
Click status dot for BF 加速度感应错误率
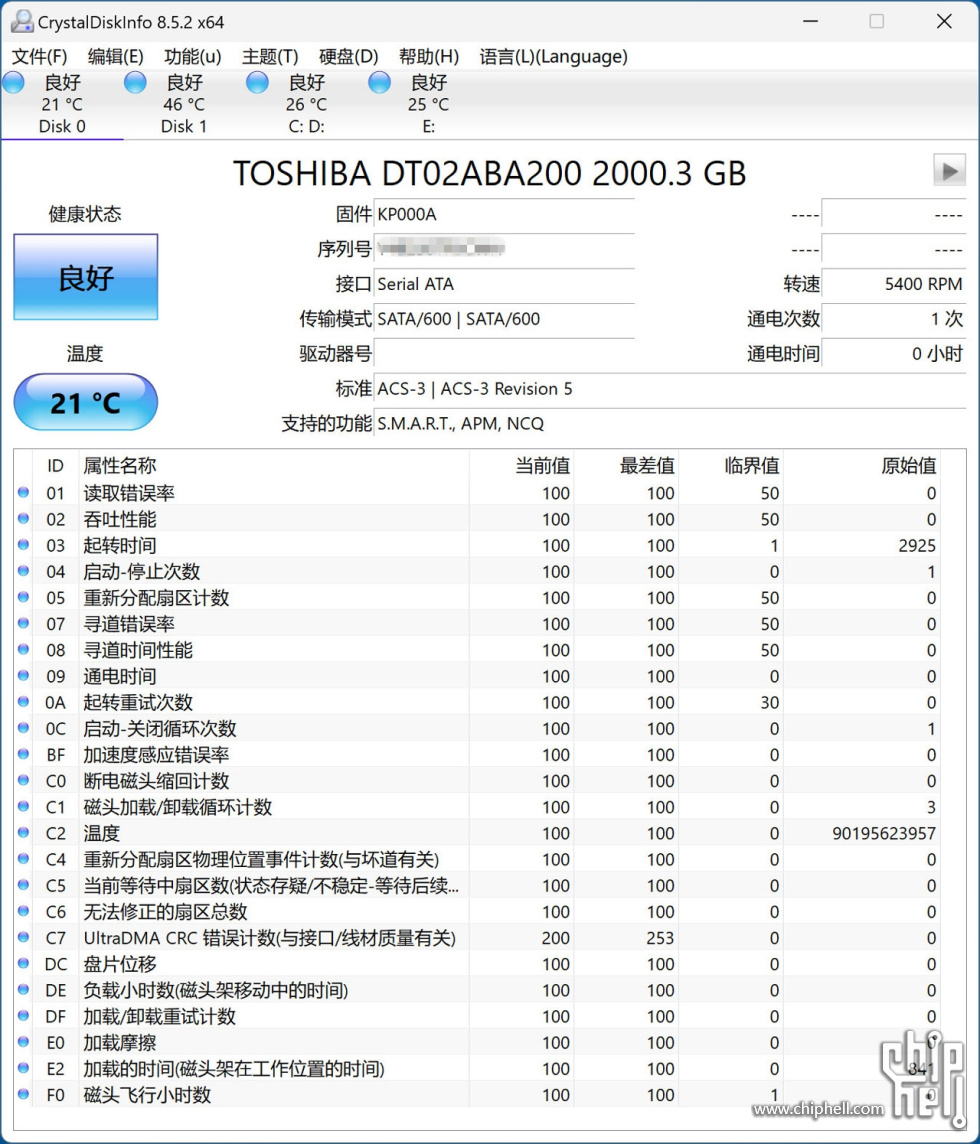tap(23, 754)
